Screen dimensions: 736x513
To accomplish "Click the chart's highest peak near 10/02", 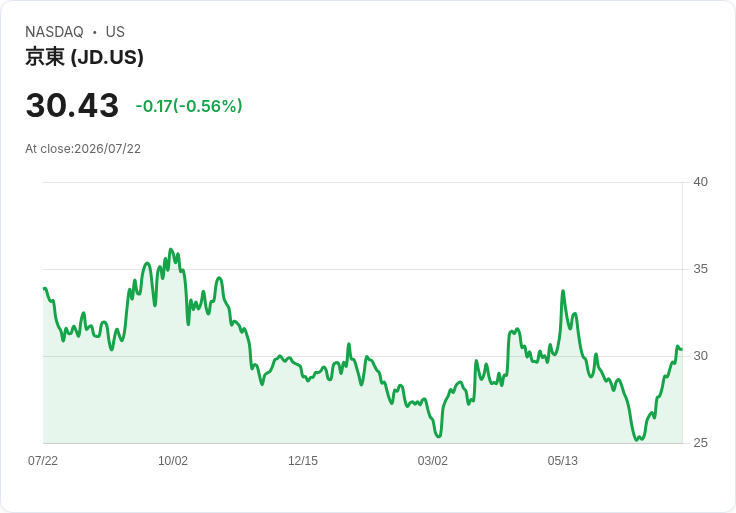I will coord(171,249).
